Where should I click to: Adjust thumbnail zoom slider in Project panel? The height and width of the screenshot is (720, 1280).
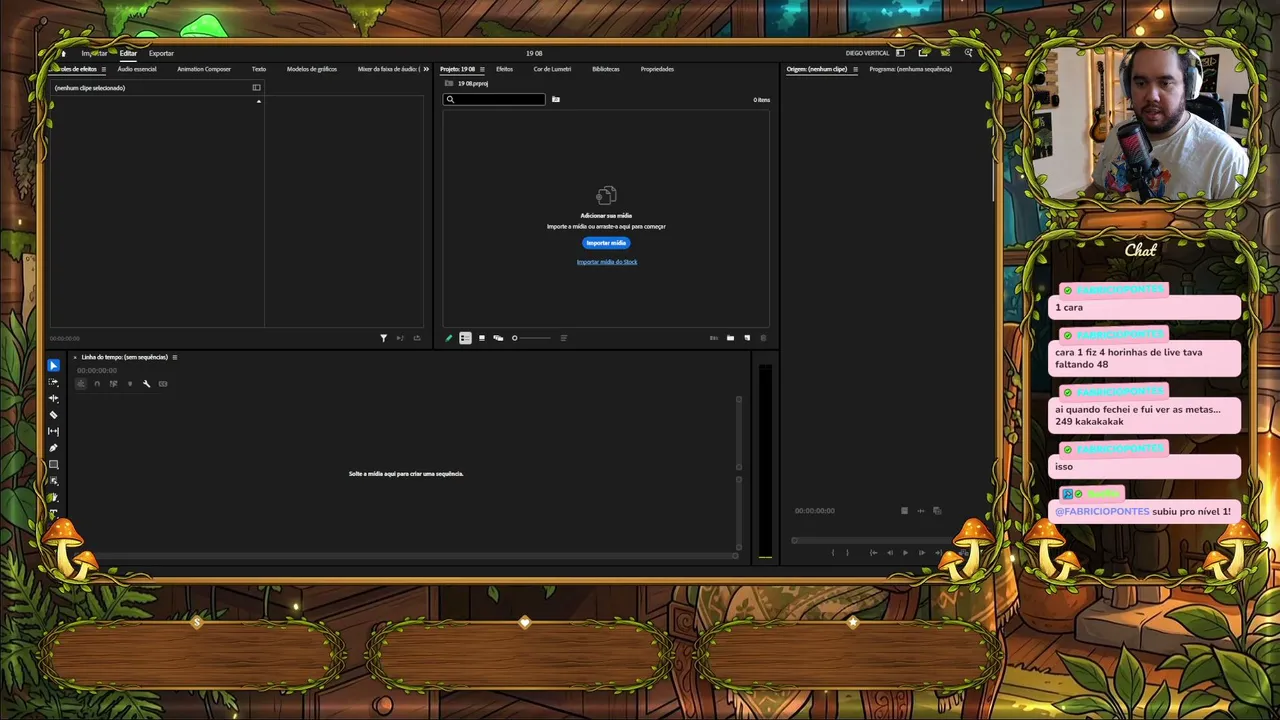[x=531, y=338]
